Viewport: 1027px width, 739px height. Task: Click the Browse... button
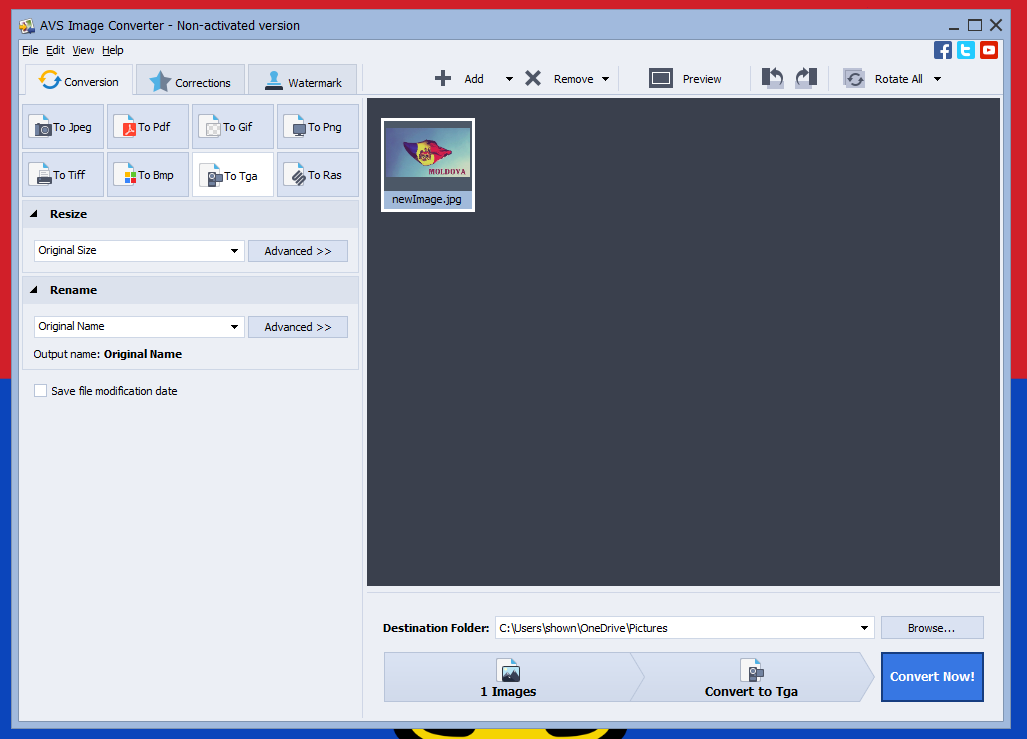[x=932, y=628]
